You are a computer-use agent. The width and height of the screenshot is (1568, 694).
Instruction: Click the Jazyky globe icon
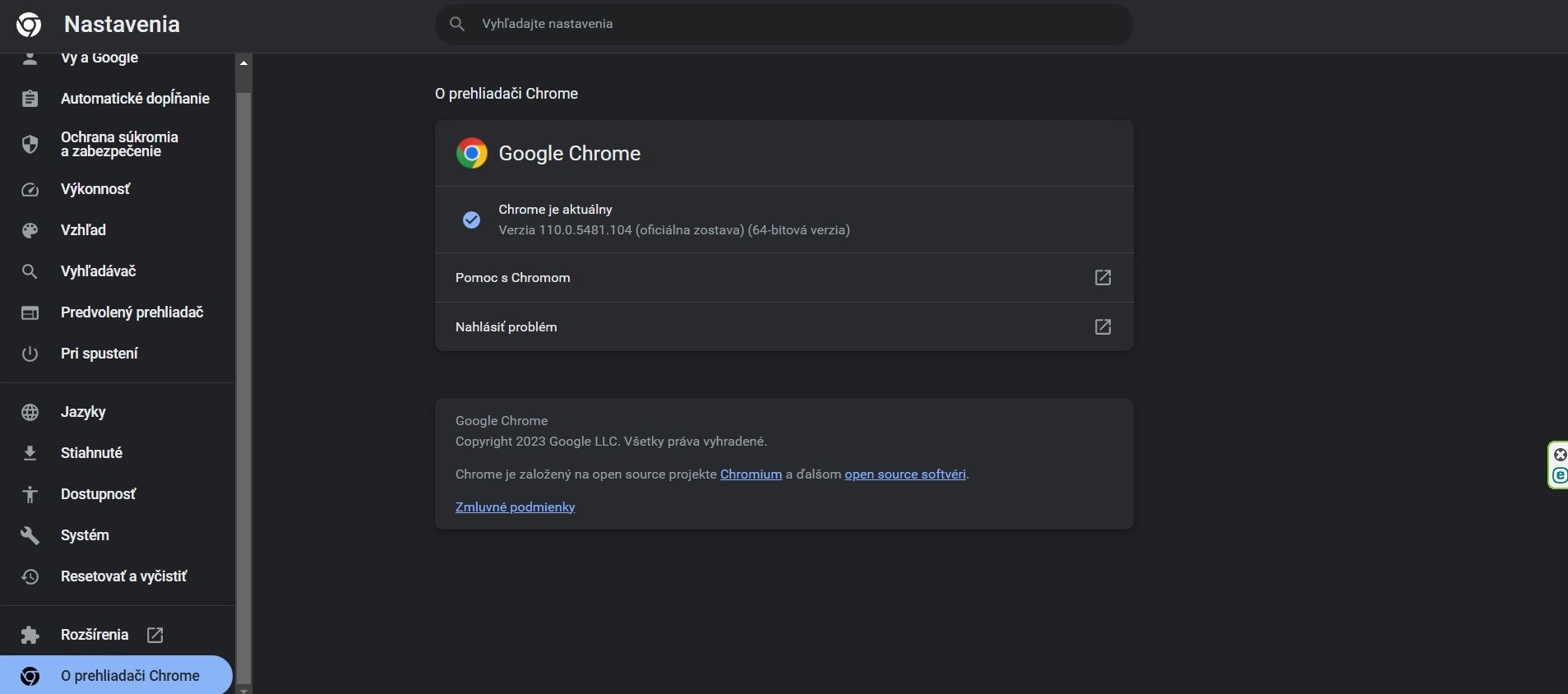pos(30,413)
